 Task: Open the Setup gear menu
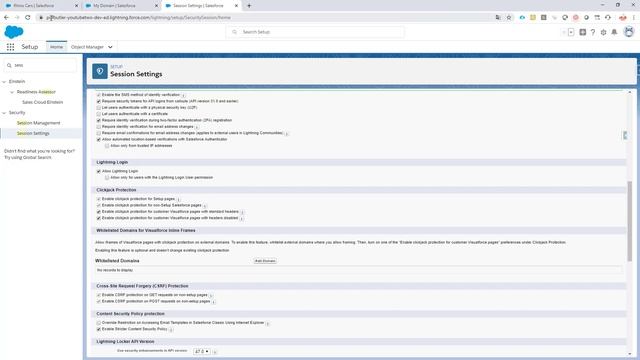tap(603, 32)
